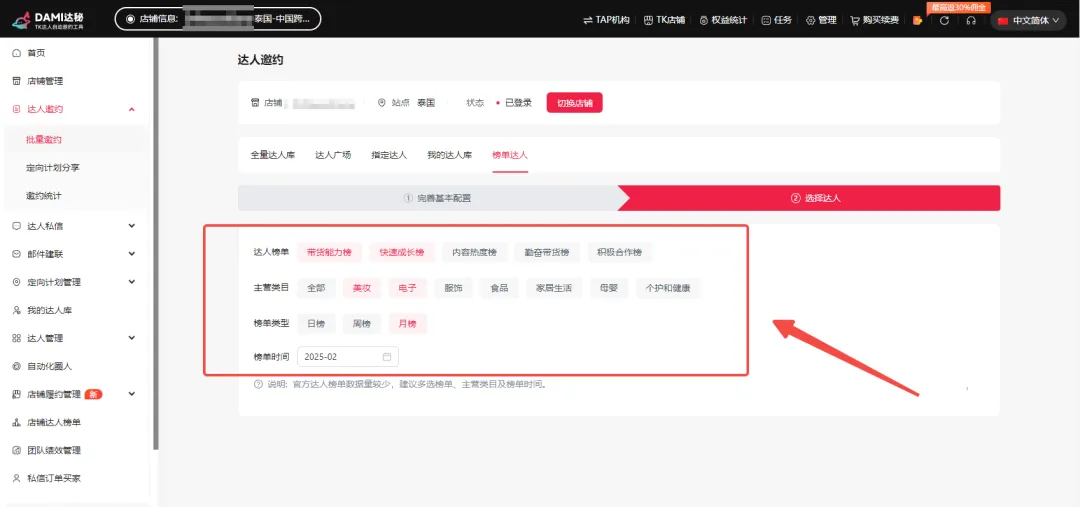This screenshot has width=1080, height=507.
Task: Click the TK店铺 shop icon
Action: click(648, 21)
